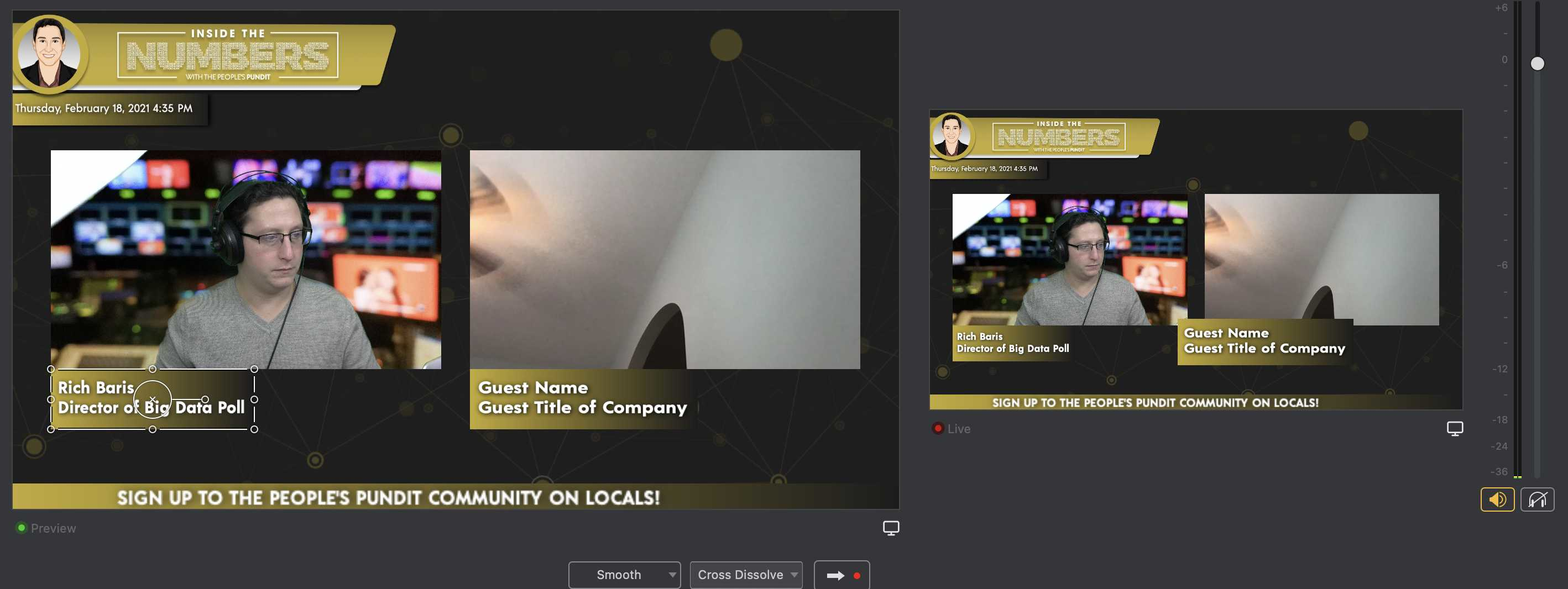The width and height of the screenshot is (1568, 589).
Task: Click left-middle resize handle of selected title
Action: pos(51,400)
